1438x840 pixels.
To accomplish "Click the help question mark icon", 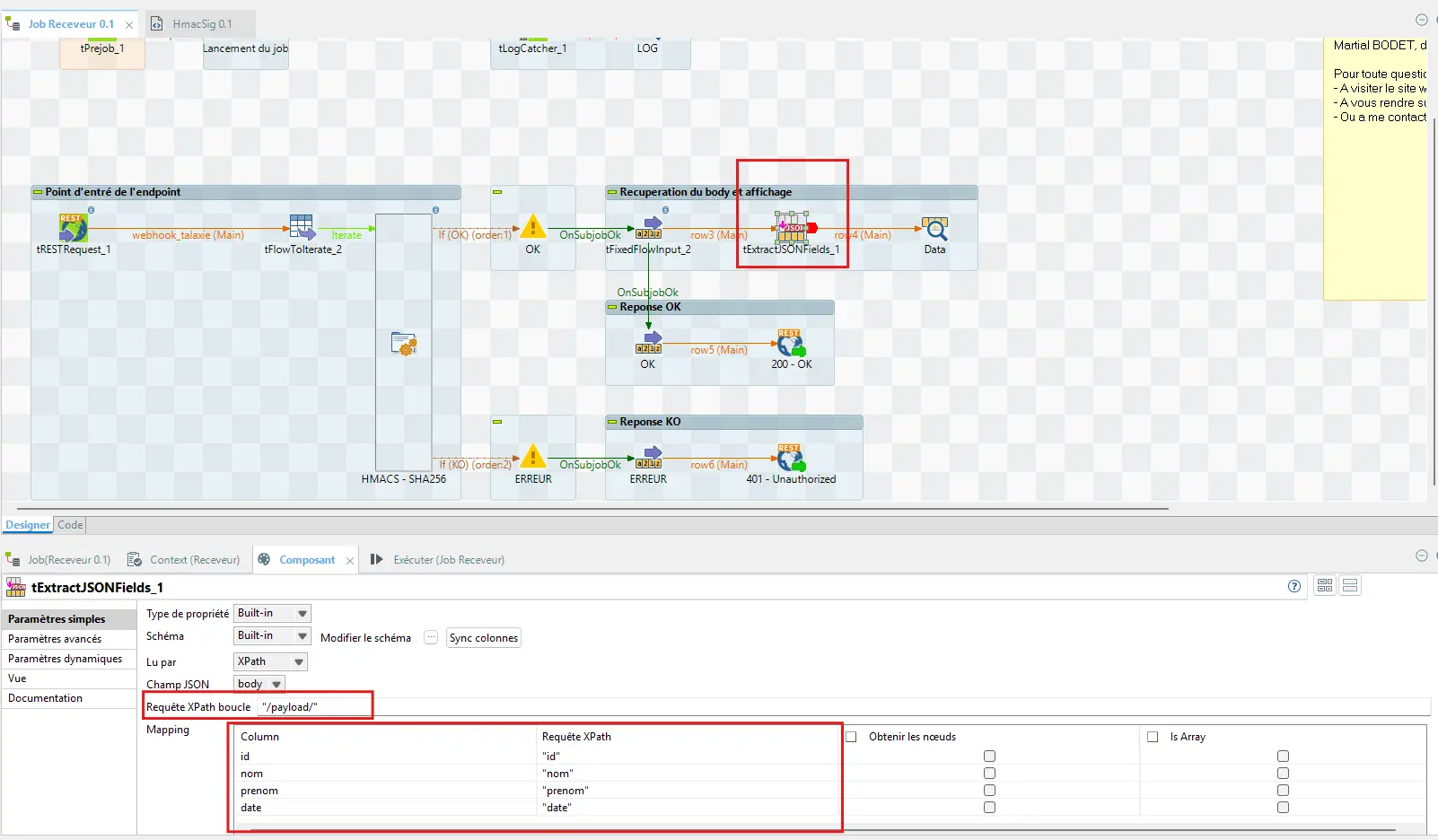I will (x=1293, y=586).
